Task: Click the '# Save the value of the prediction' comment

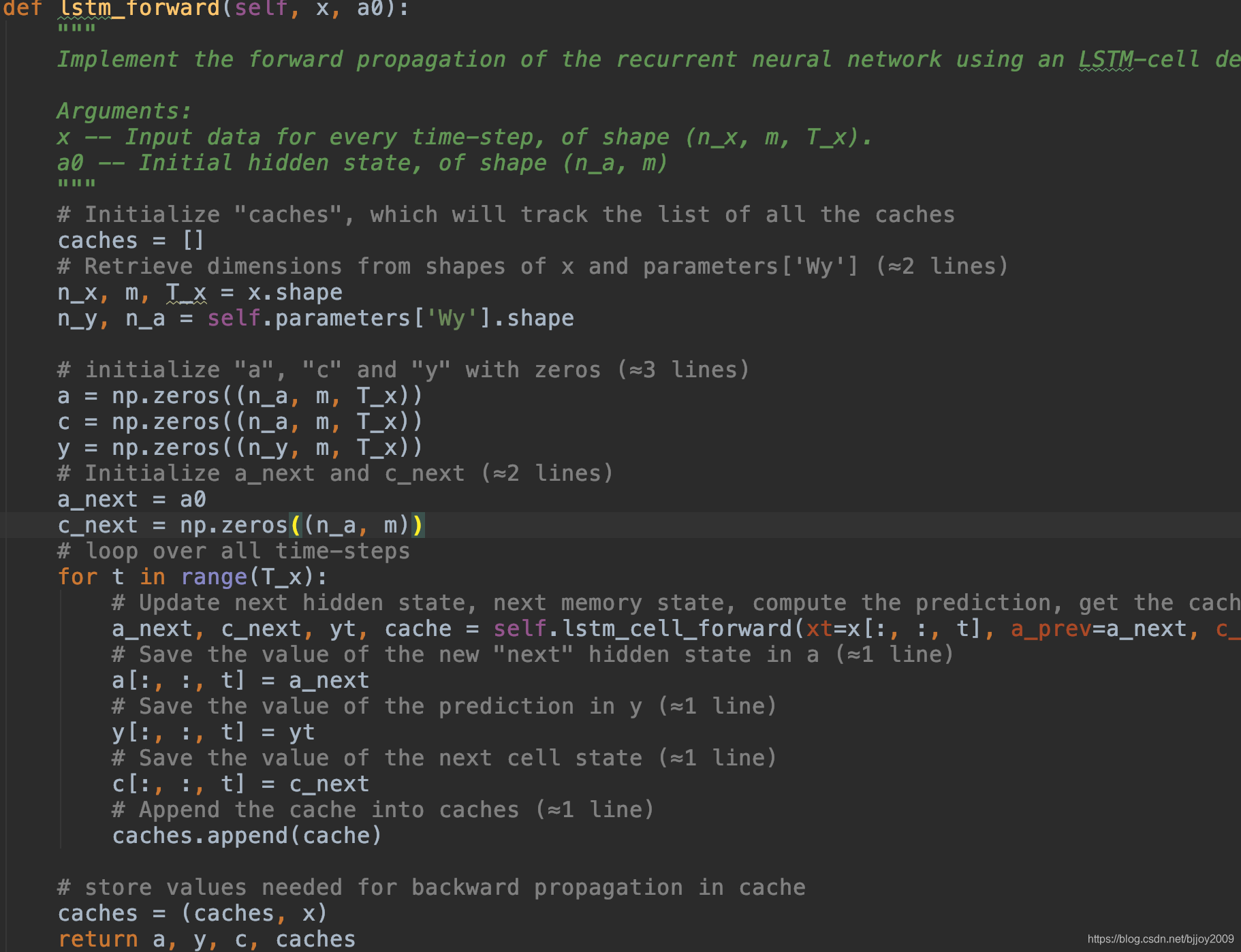Action: pos(445,706)
